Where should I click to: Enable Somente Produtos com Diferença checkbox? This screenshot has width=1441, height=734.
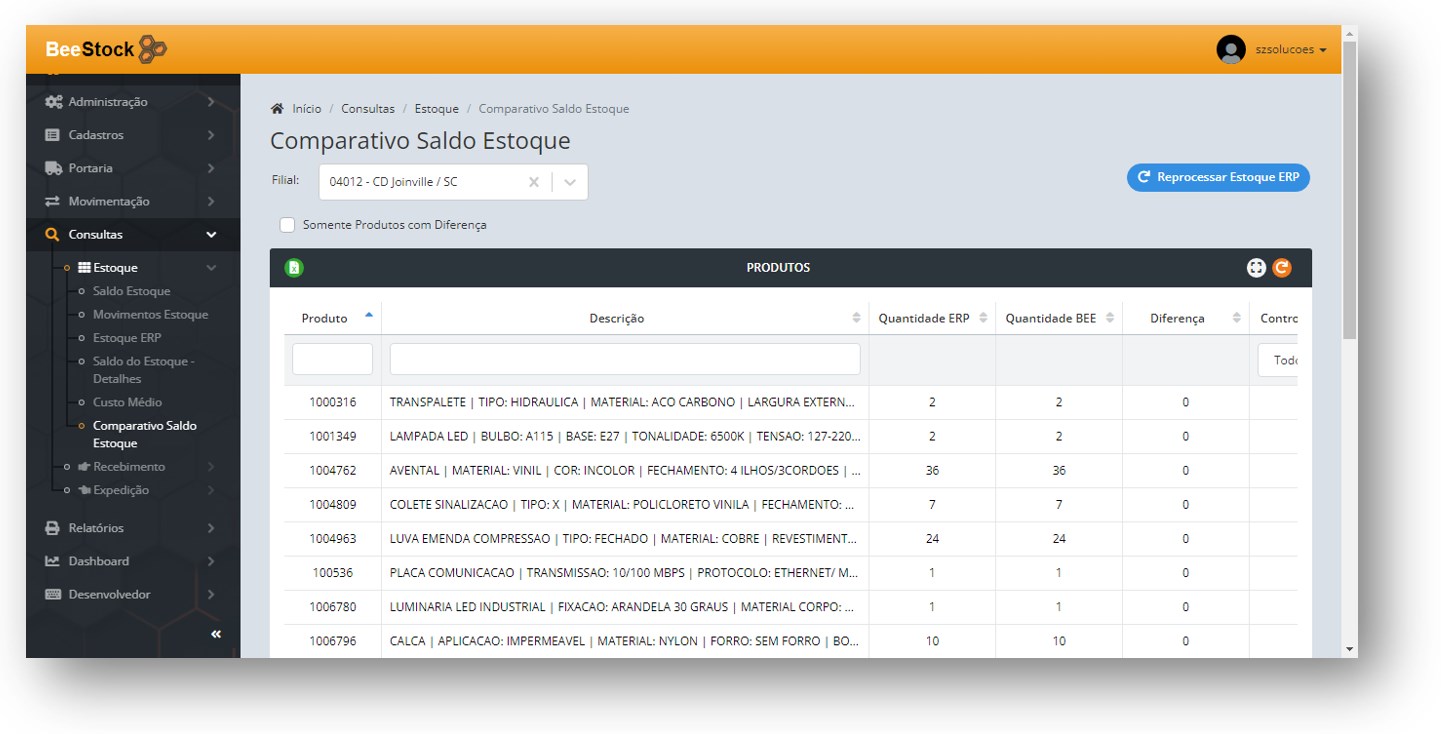[x=287, y=225]
